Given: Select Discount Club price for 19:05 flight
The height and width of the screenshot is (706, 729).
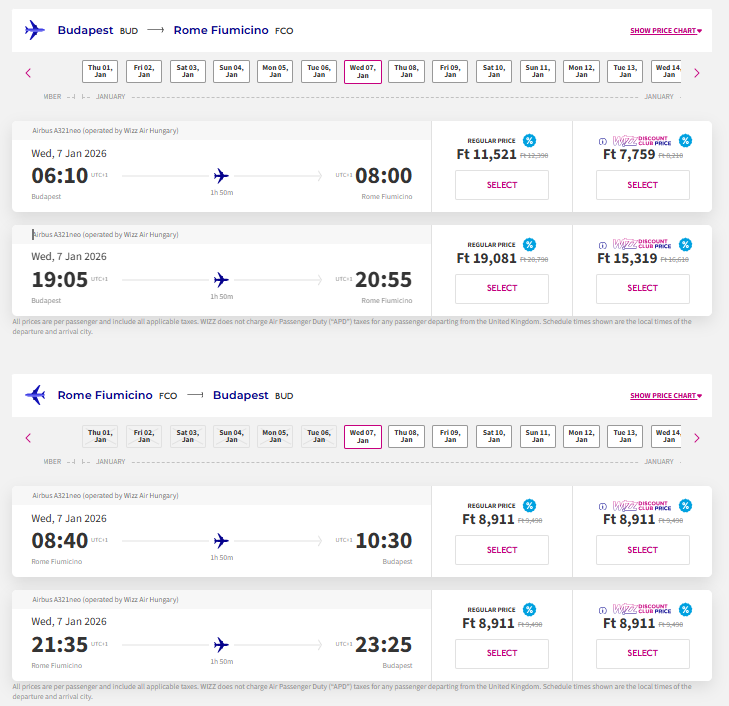Looking at the screenshot, I should click(x=642, y=289).
